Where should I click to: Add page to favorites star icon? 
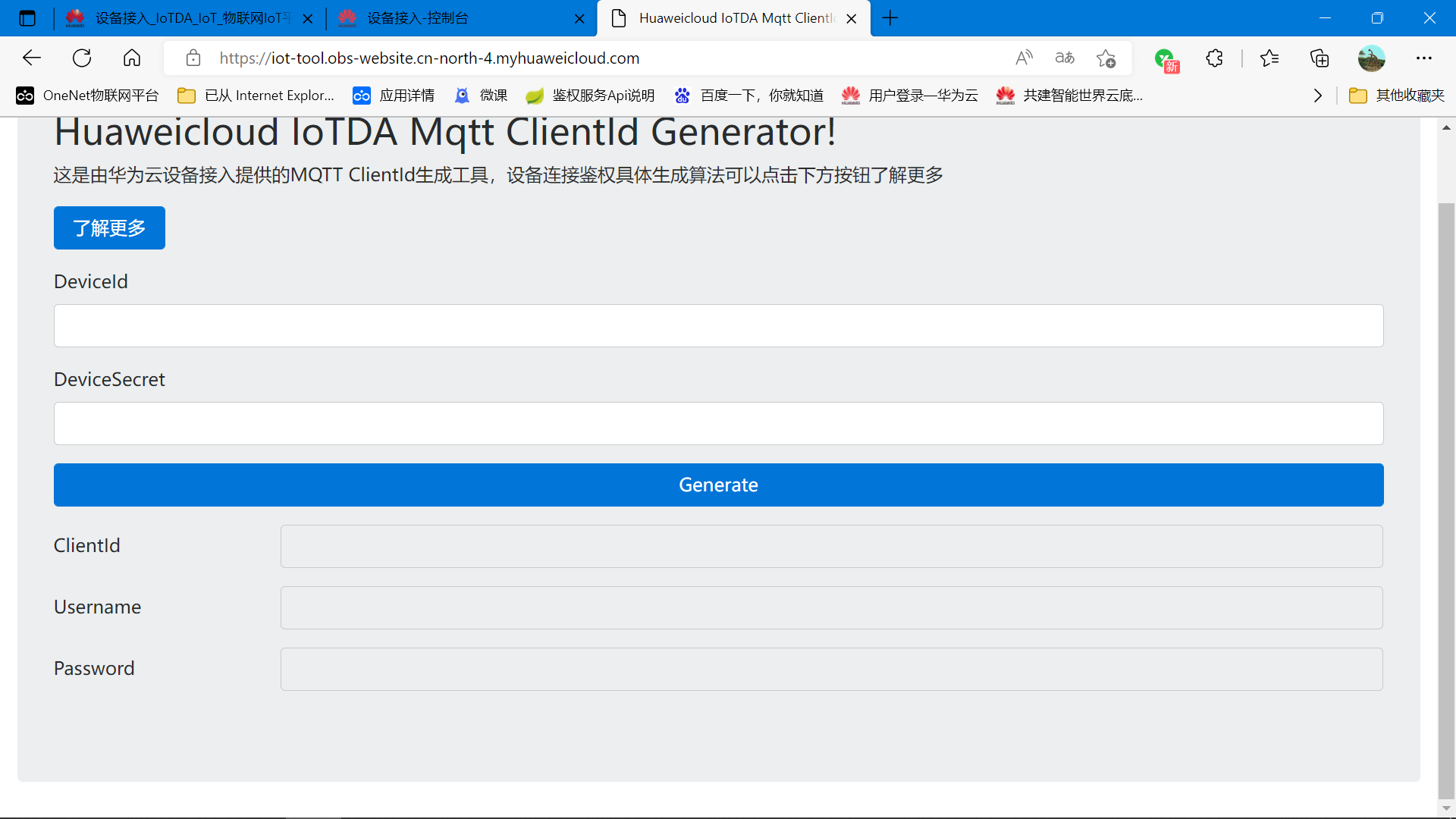(1106, 58)
